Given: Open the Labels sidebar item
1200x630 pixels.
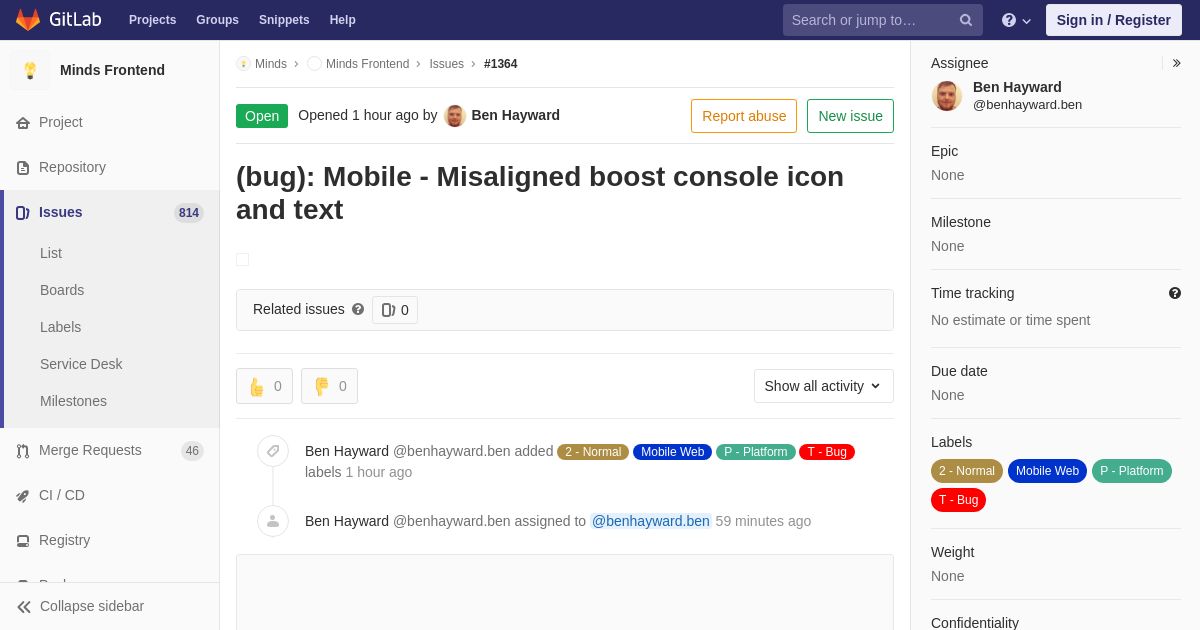Looking at the screenshot, I should coord(60,328).
